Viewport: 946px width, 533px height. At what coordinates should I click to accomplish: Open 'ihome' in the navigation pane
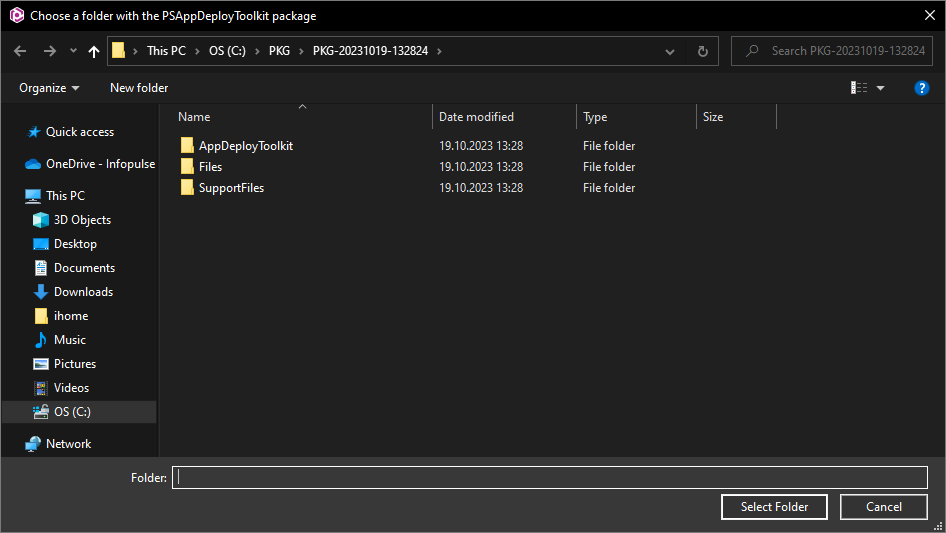[x=71, y=316]
